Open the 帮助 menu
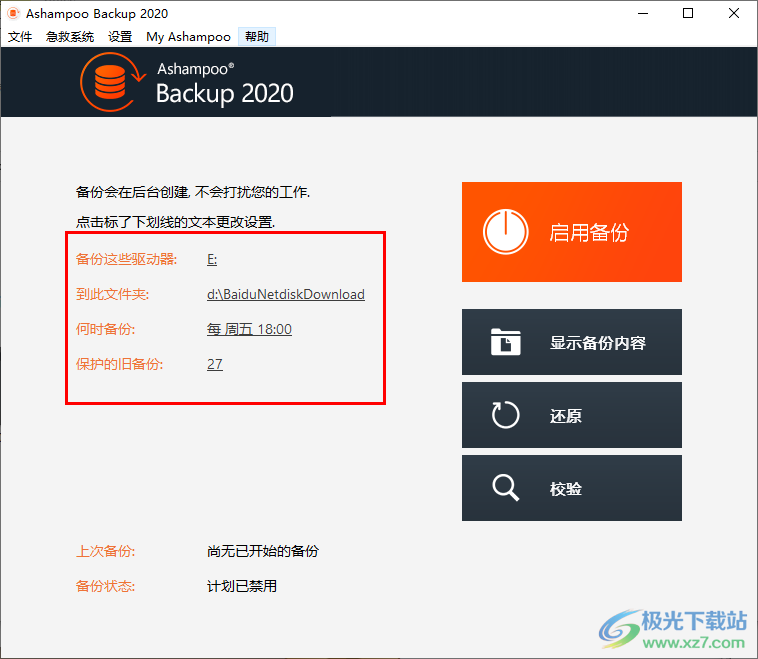The image size is (758, 659). 257,37
